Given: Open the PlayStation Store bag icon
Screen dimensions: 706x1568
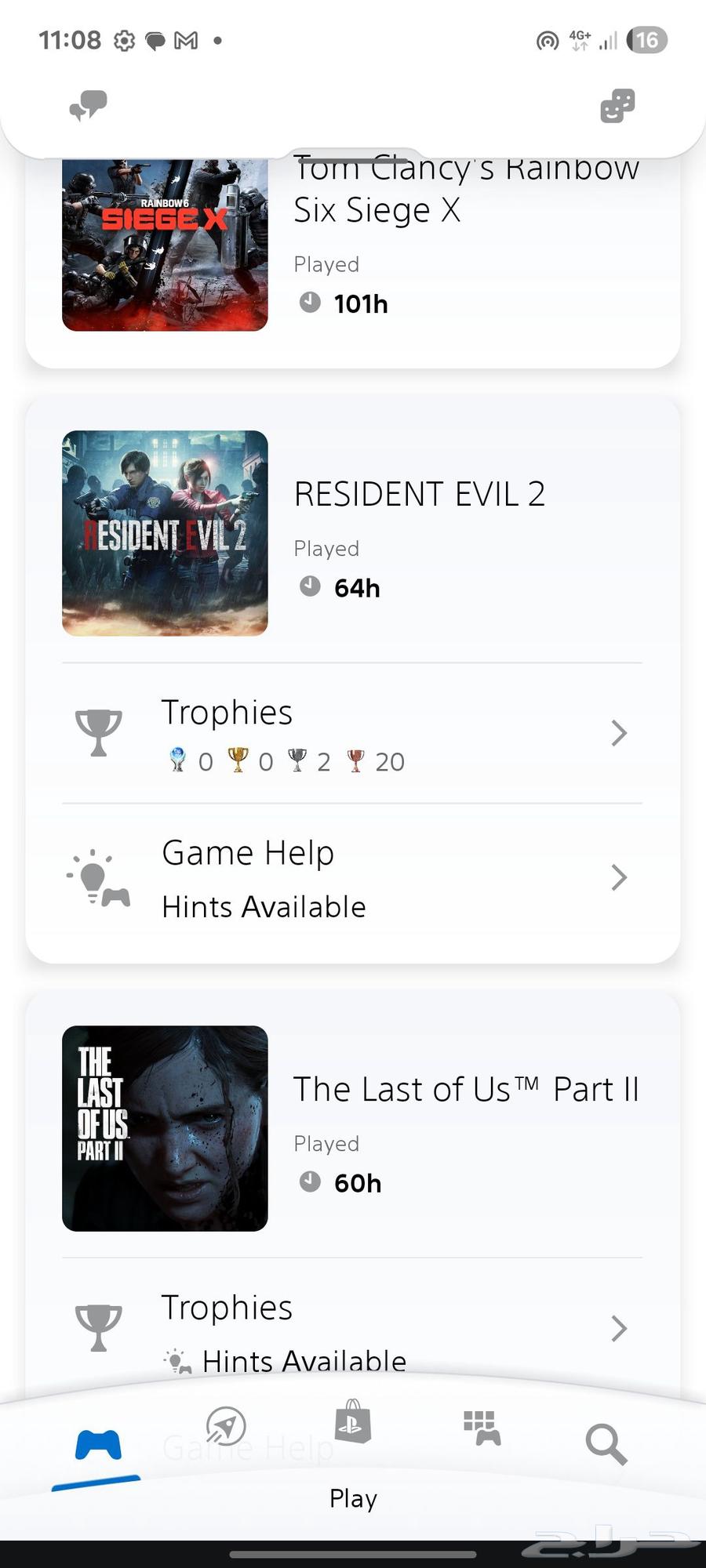Looking at the screenshot, I should [352, 1422].
